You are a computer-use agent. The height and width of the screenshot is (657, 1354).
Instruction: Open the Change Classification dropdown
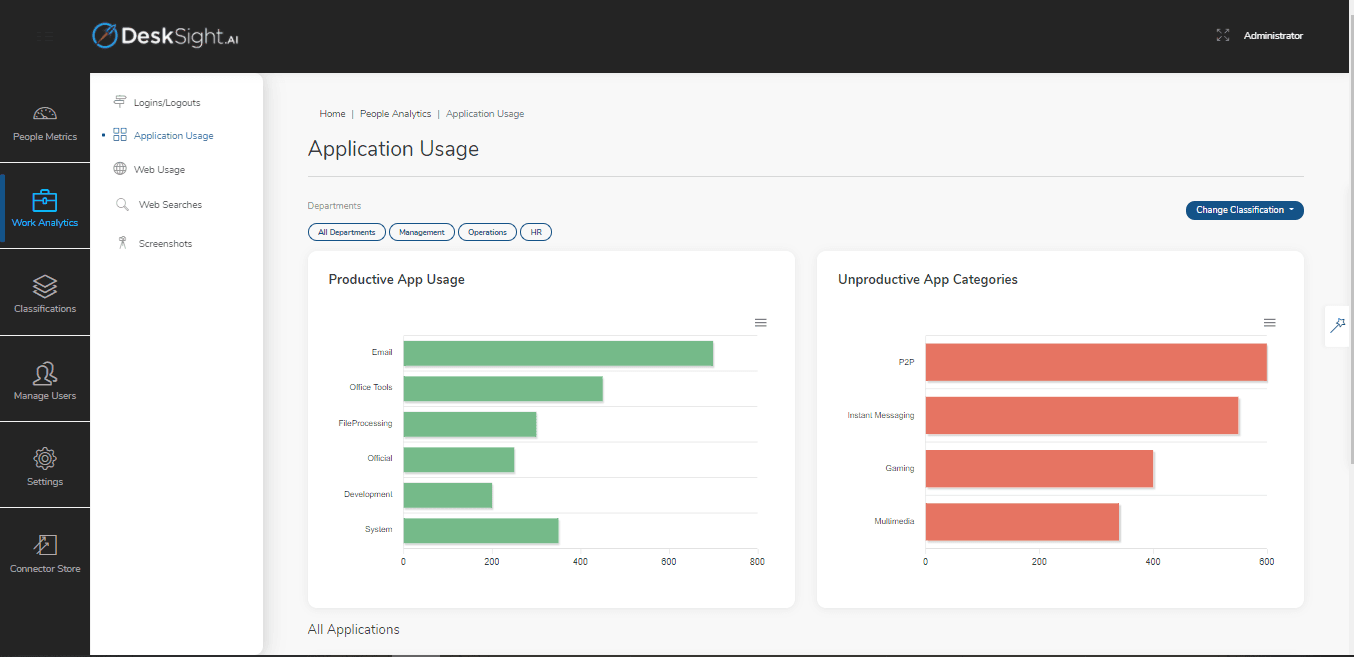coord(1244,210)
